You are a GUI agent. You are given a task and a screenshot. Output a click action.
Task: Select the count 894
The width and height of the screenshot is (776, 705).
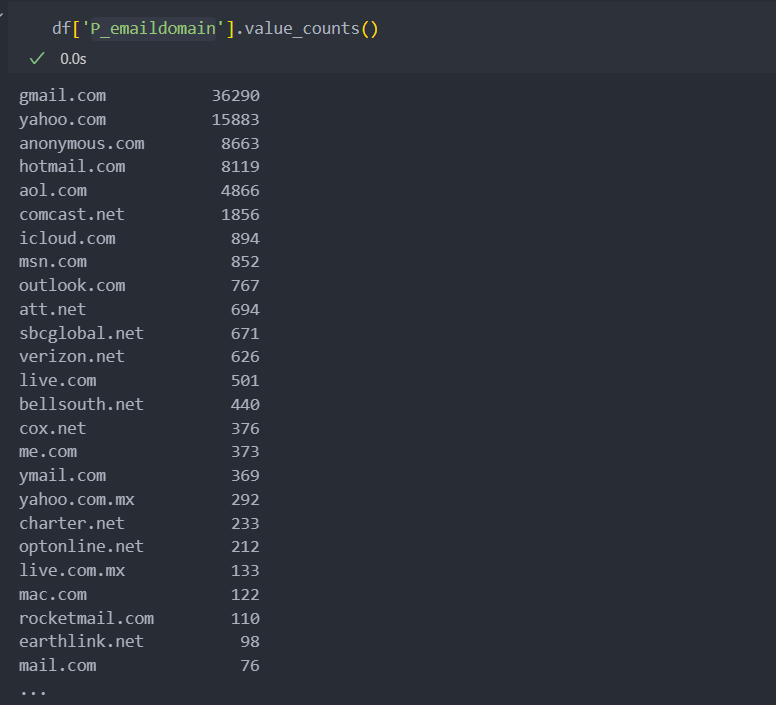point(245,238)
